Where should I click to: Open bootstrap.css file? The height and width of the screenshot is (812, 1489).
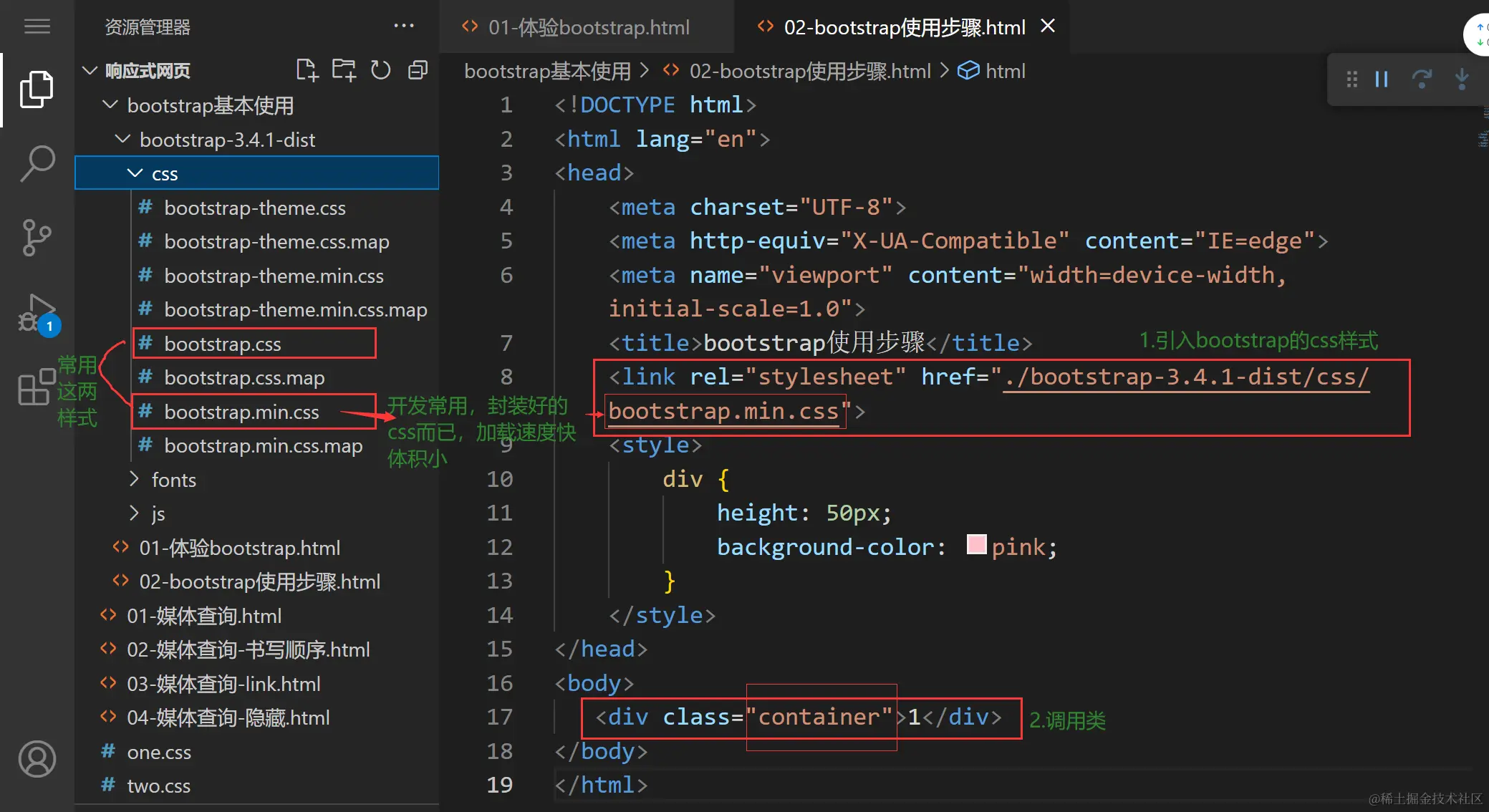(256, 344)
